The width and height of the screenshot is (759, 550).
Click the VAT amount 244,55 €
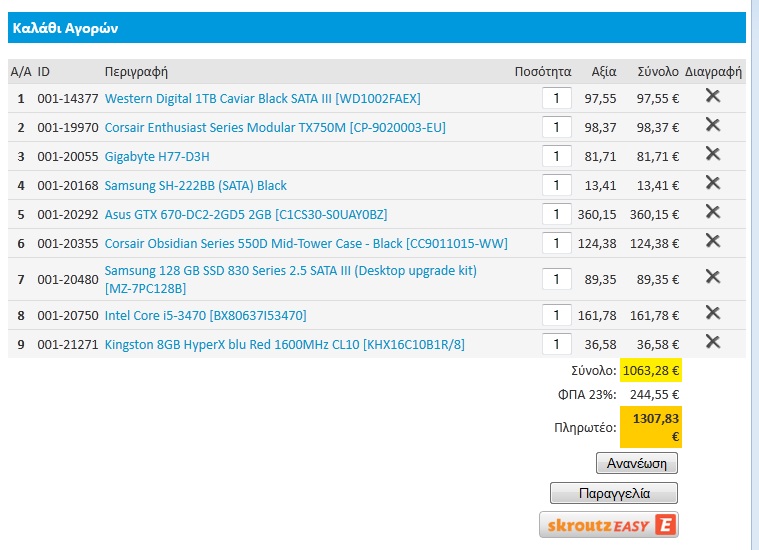[654, 395]
